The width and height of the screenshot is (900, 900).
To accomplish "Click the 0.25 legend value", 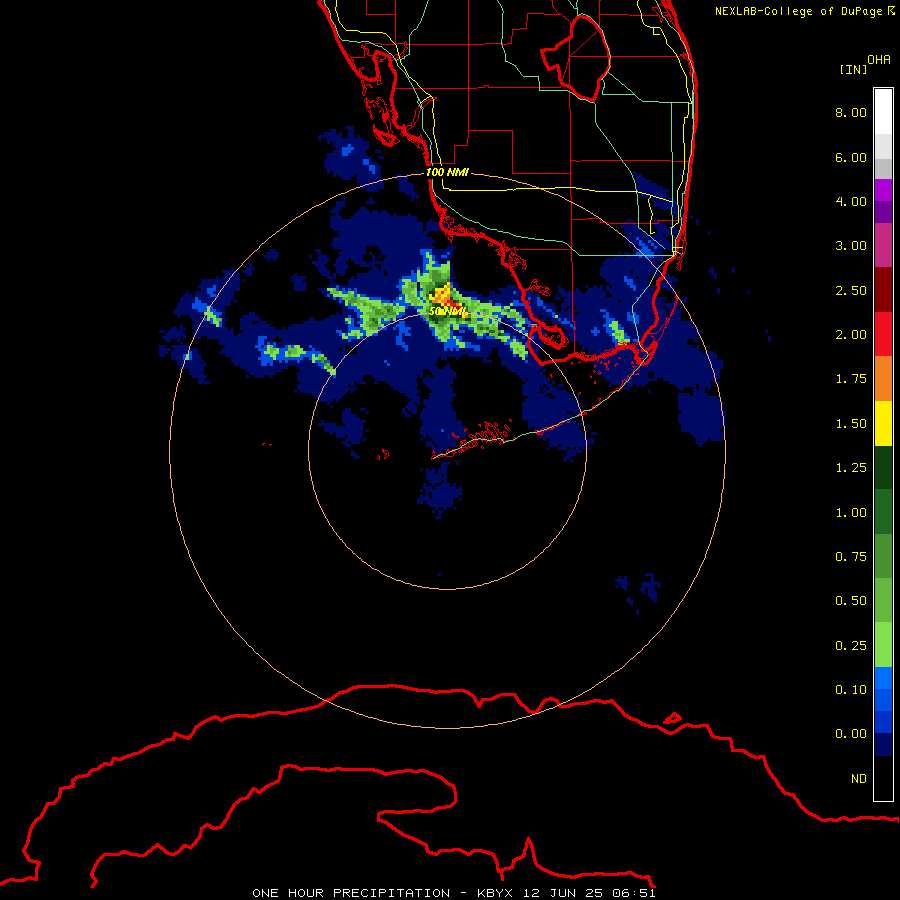I will [x=851, y=646].
